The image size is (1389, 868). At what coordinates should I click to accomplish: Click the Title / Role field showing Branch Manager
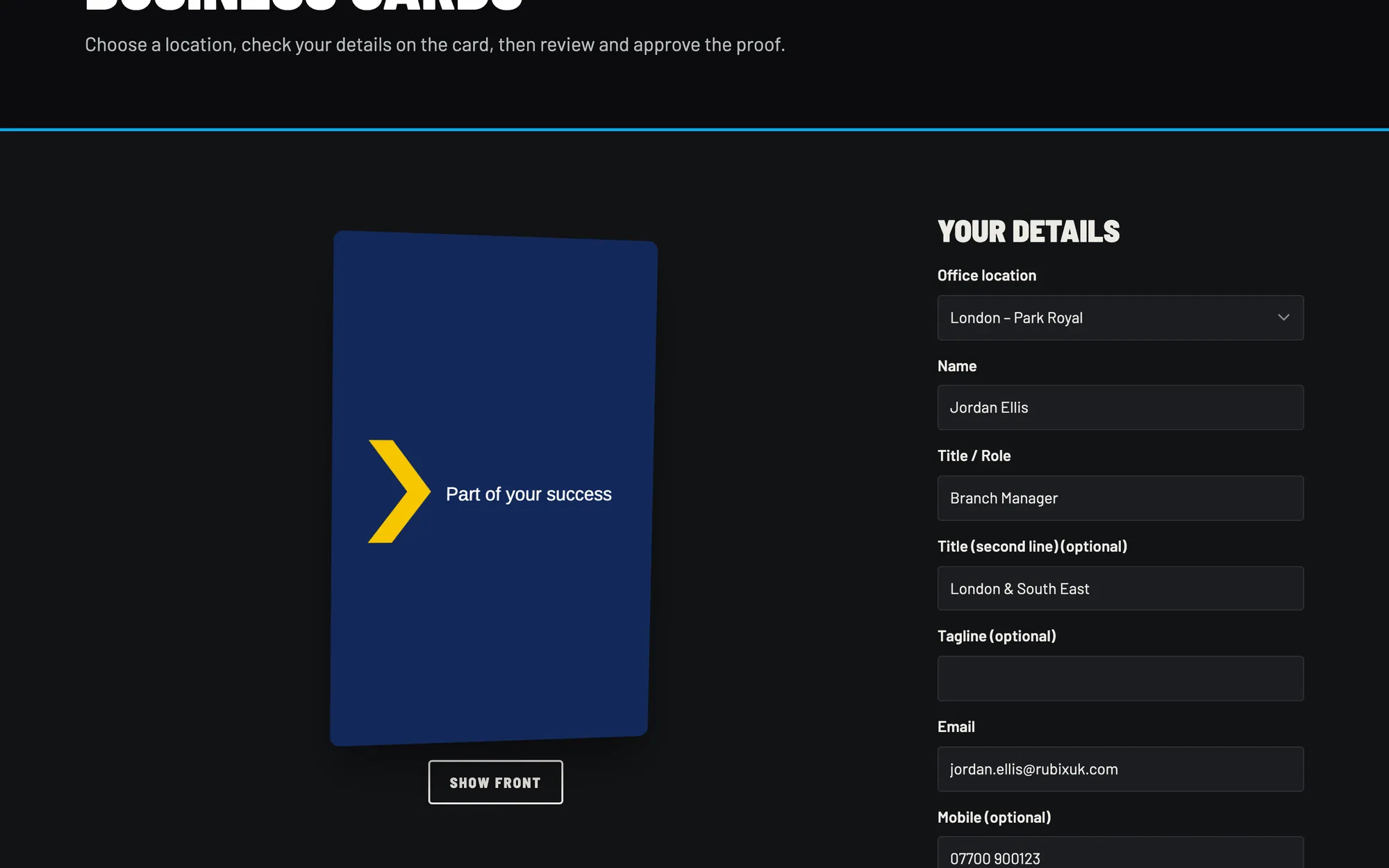tap(1120, 498)
